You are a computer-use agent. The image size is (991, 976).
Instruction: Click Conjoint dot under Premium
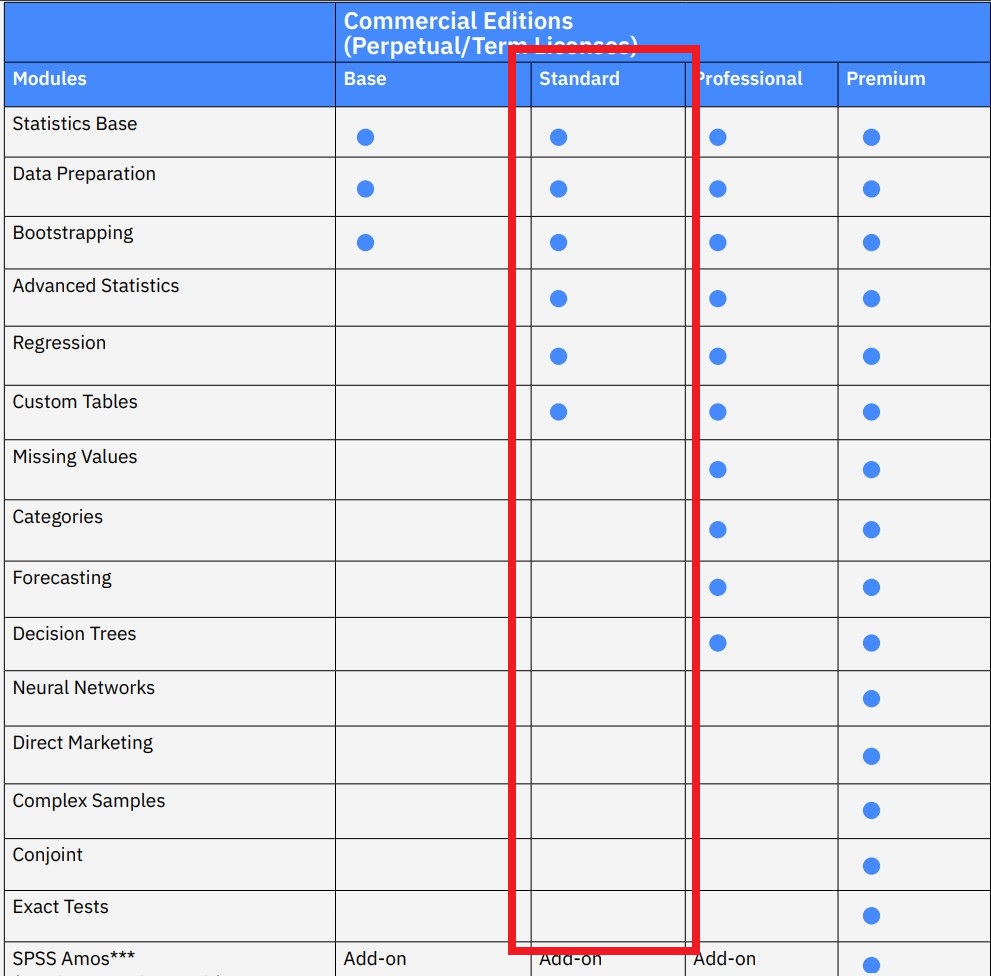tap(871, 866)
